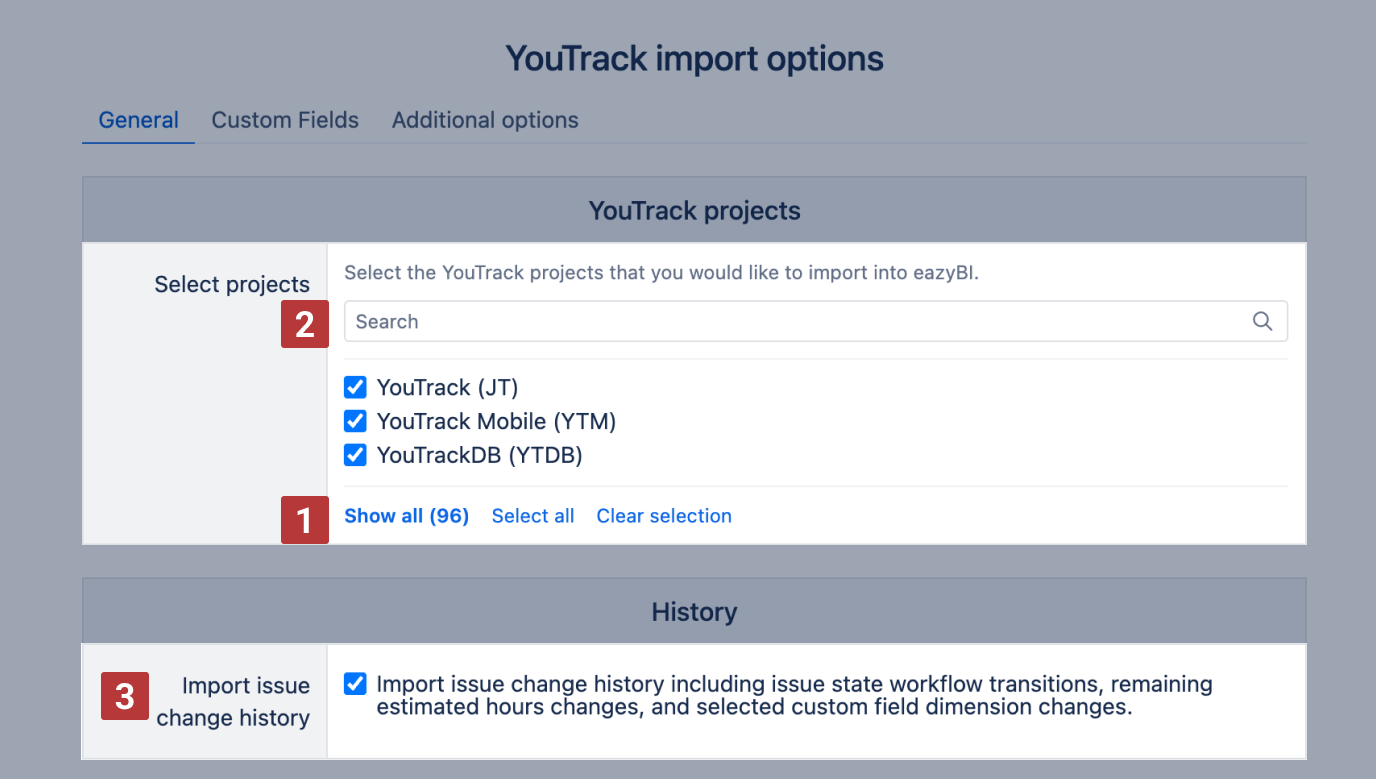Screen dimensions: 1376x779
Task: Uncheck the YouTrack (JT) project checkbox
Action: (x=355, y=387)
